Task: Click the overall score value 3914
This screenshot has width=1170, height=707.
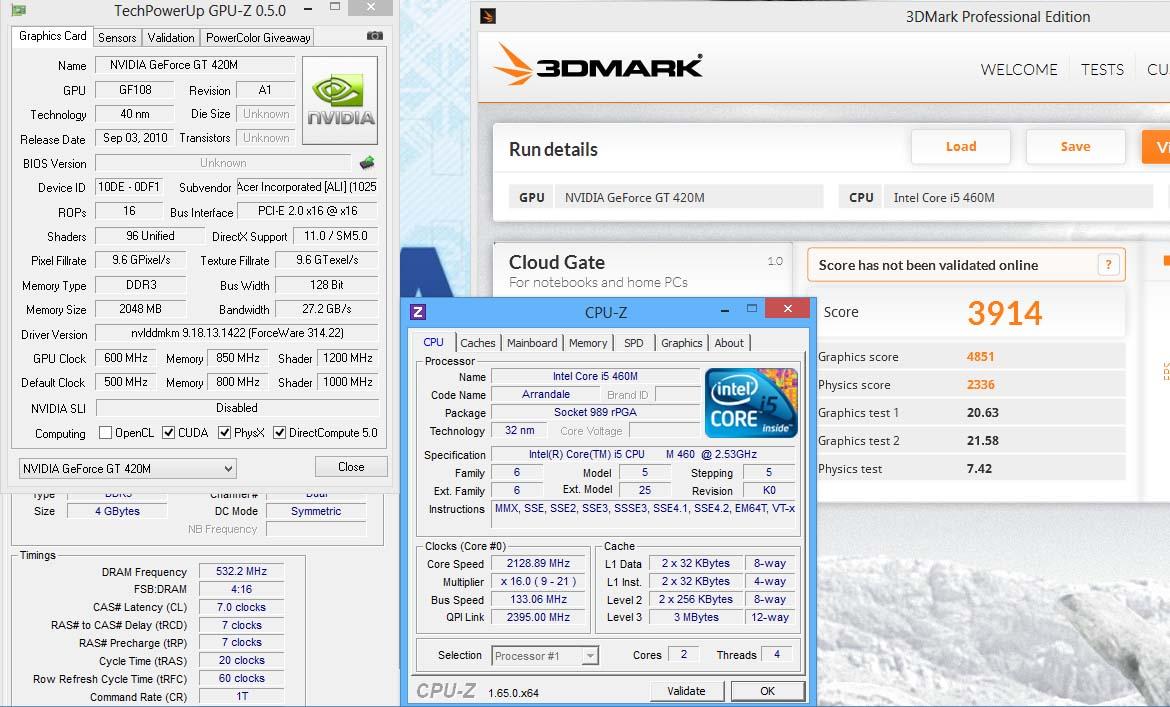Action: (x=1004, y=312)
